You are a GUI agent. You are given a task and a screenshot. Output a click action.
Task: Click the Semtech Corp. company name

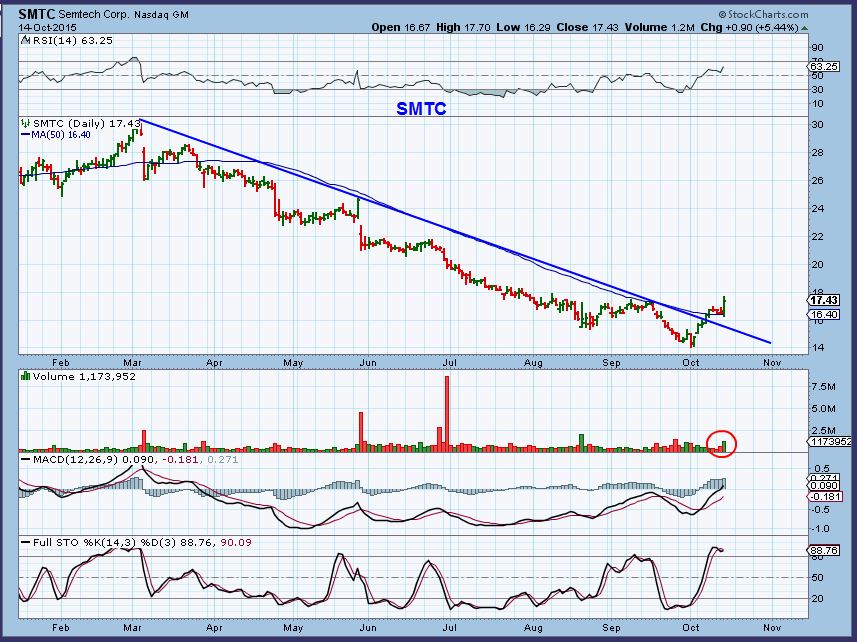pos(94,15)
